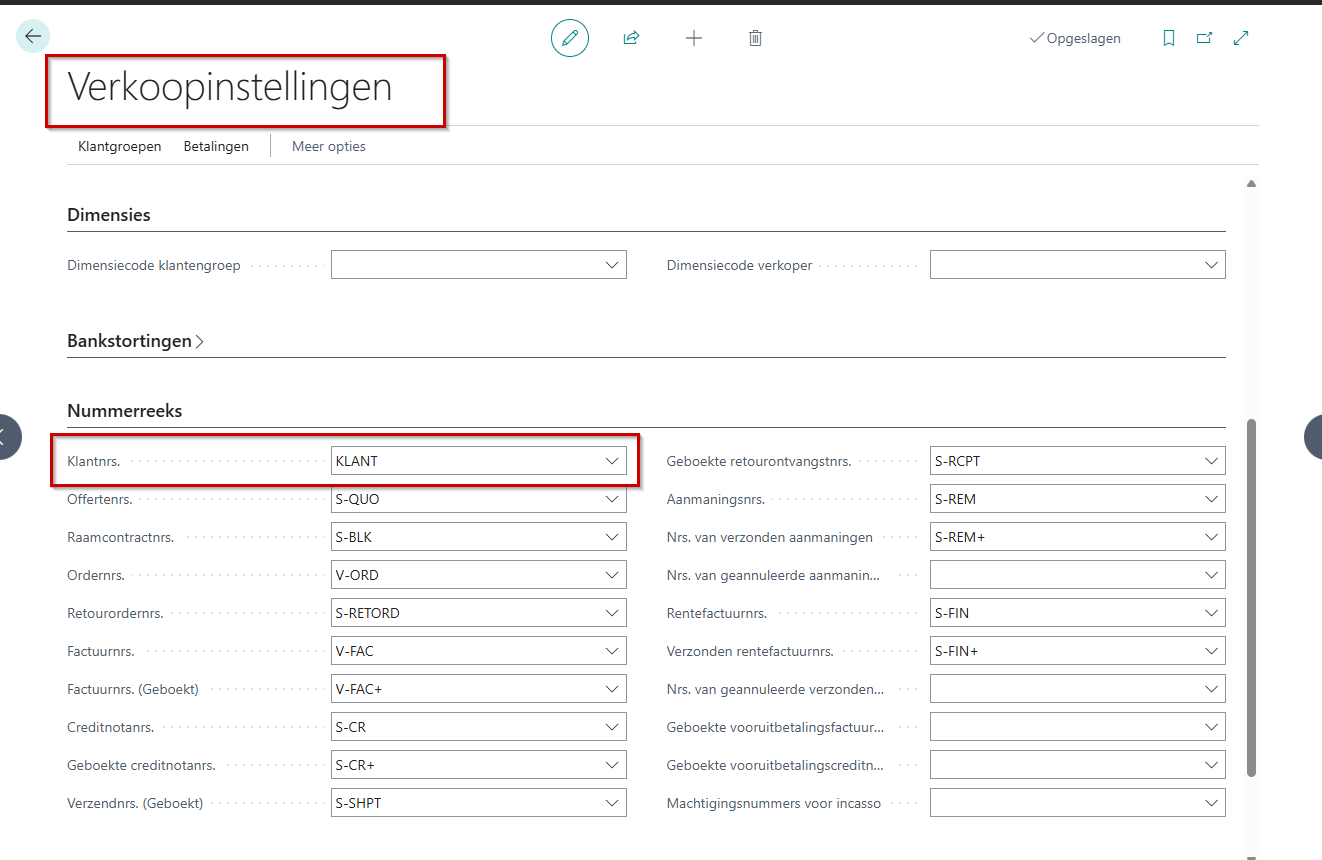Screen dimensions: 1322x860
Task: Open the Betalingen menu item
Action: [x=216, y=146]
